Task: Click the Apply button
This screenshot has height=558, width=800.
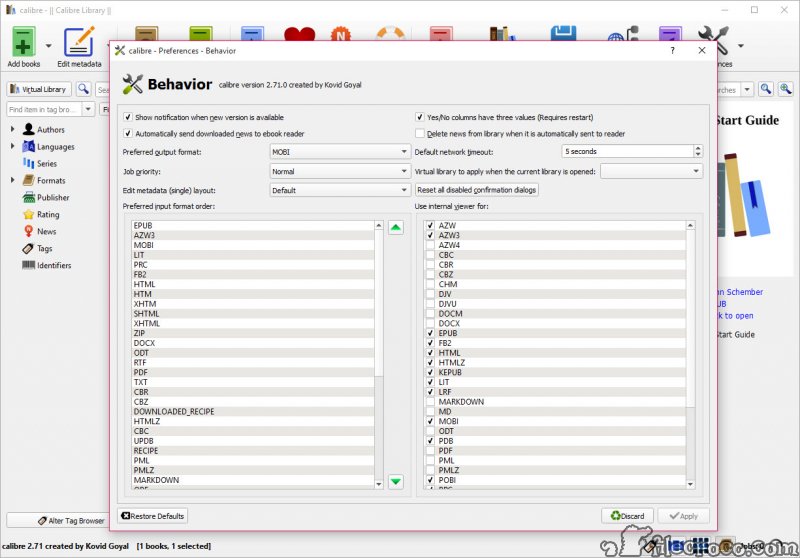Action: click(x=684, y=516)
